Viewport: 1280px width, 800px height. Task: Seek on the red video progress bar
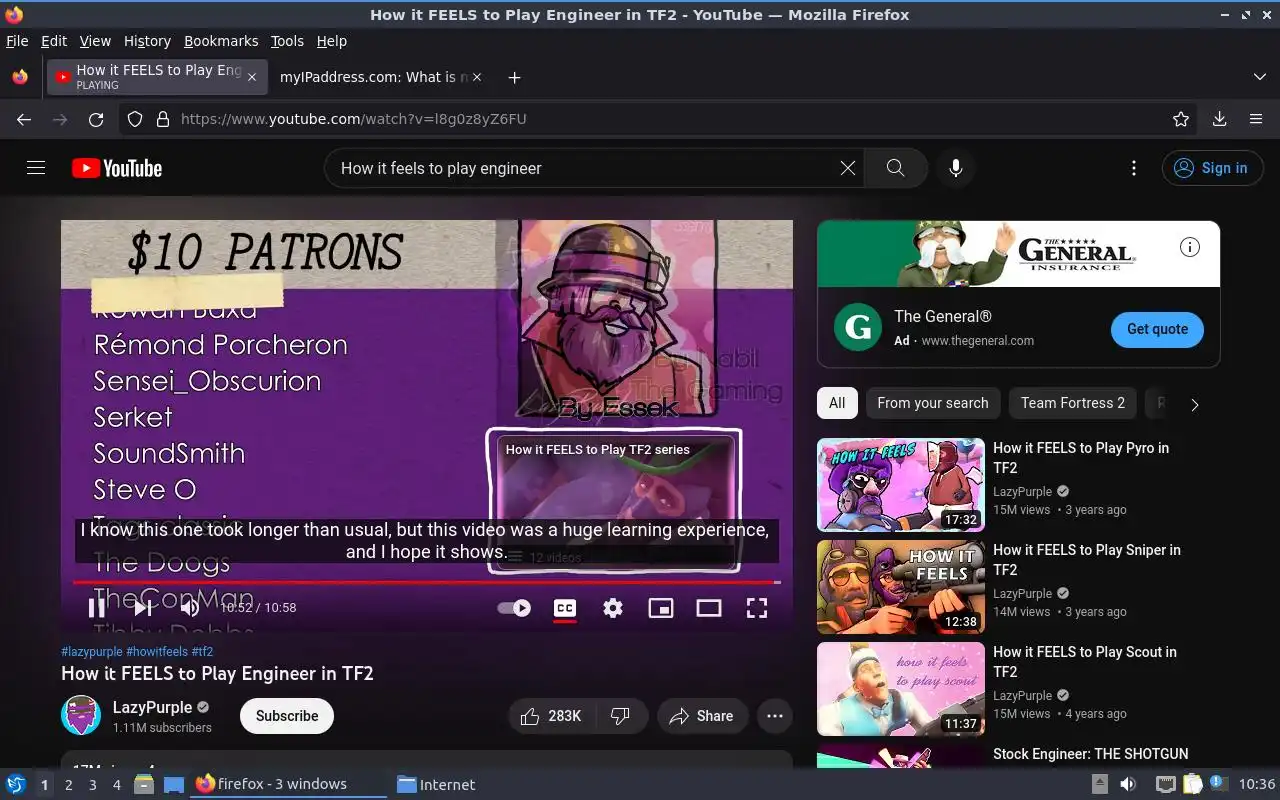[x=427, y=581]
